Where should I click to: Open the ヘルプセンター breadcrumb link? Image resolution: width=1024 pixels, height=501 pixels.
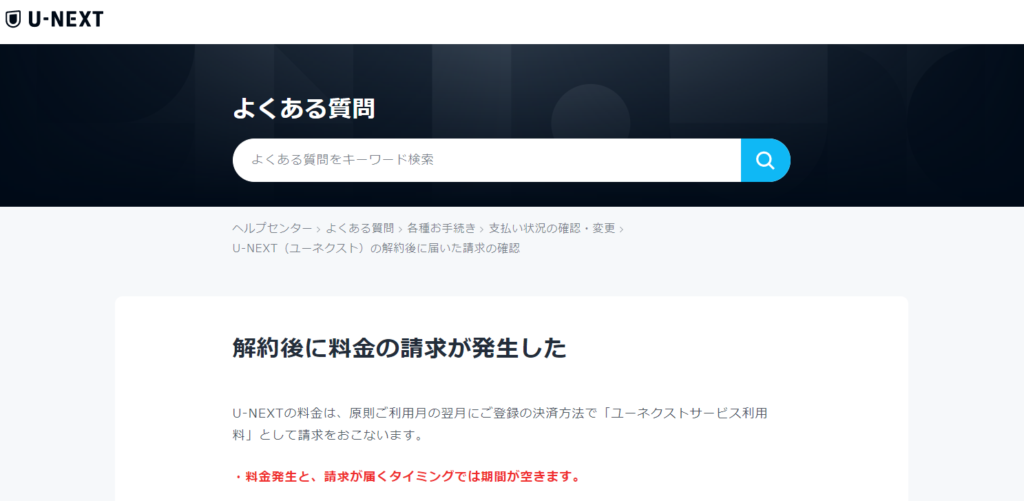coord(272,229)
